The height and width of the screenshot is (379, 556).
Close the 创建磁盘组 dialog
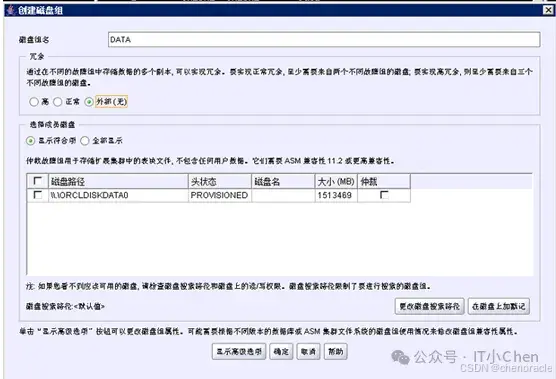point(548,10)
